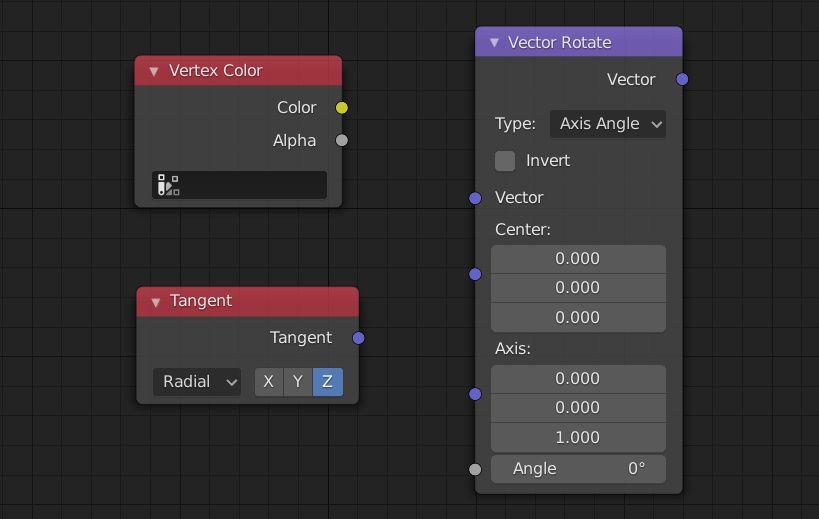Collapse the Tangent node
This screenshot has width=819, height=519.
point(155,301)
